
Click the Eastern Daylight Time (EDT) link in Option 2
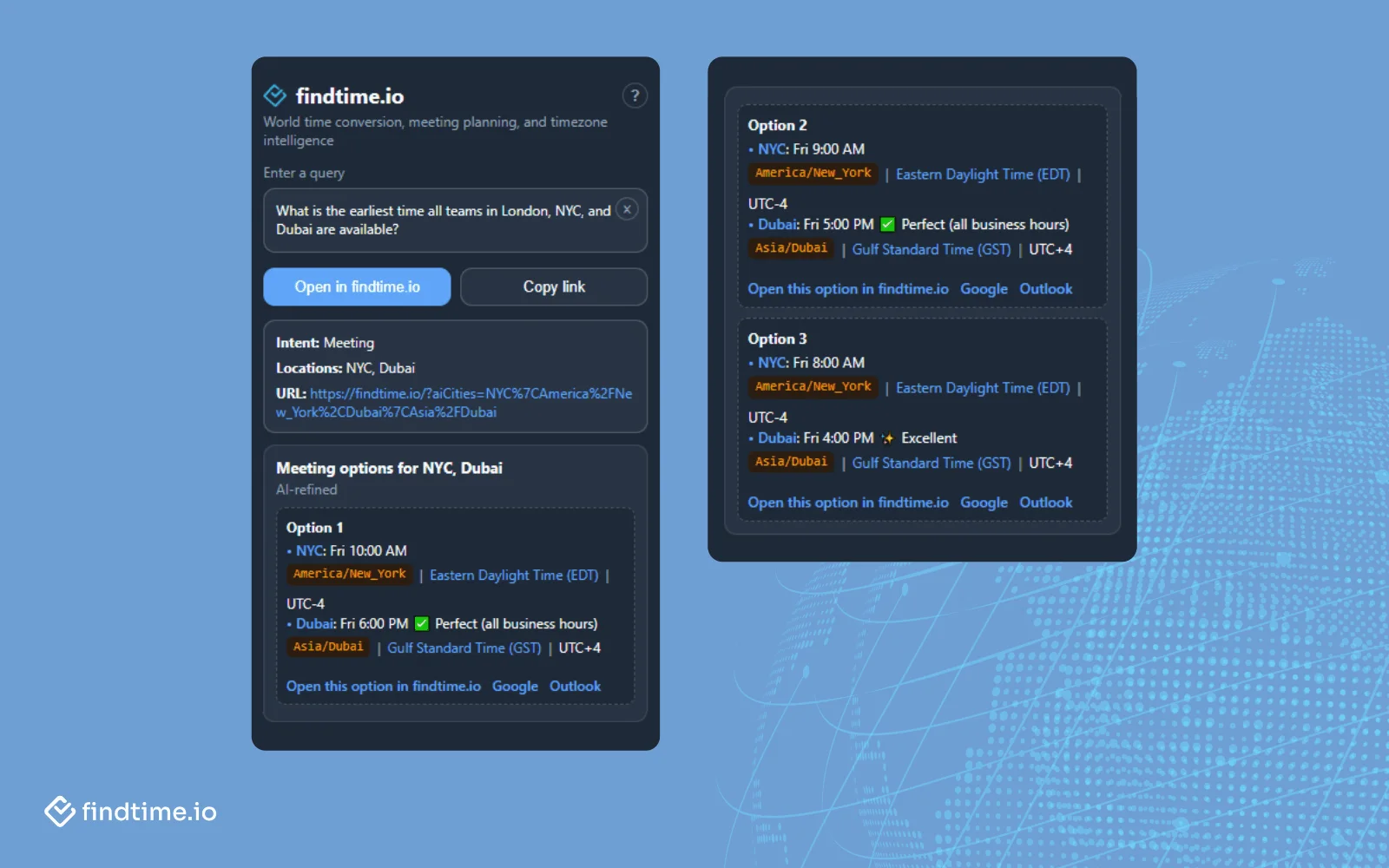tap(984, 174)
